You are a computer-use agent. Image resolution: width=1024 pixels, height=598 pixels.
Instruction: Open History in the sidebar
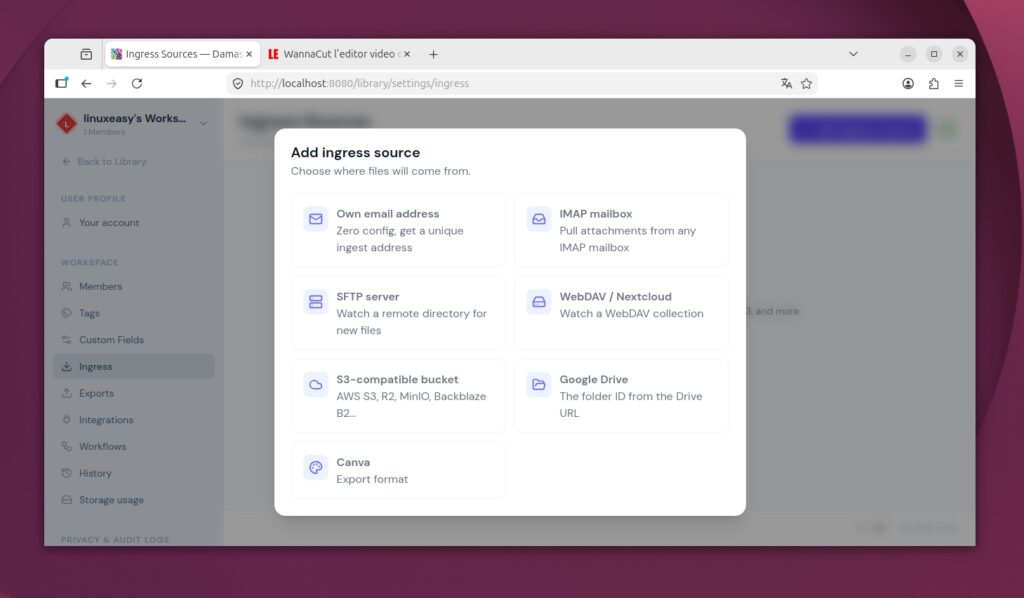(x=133, y=473)
